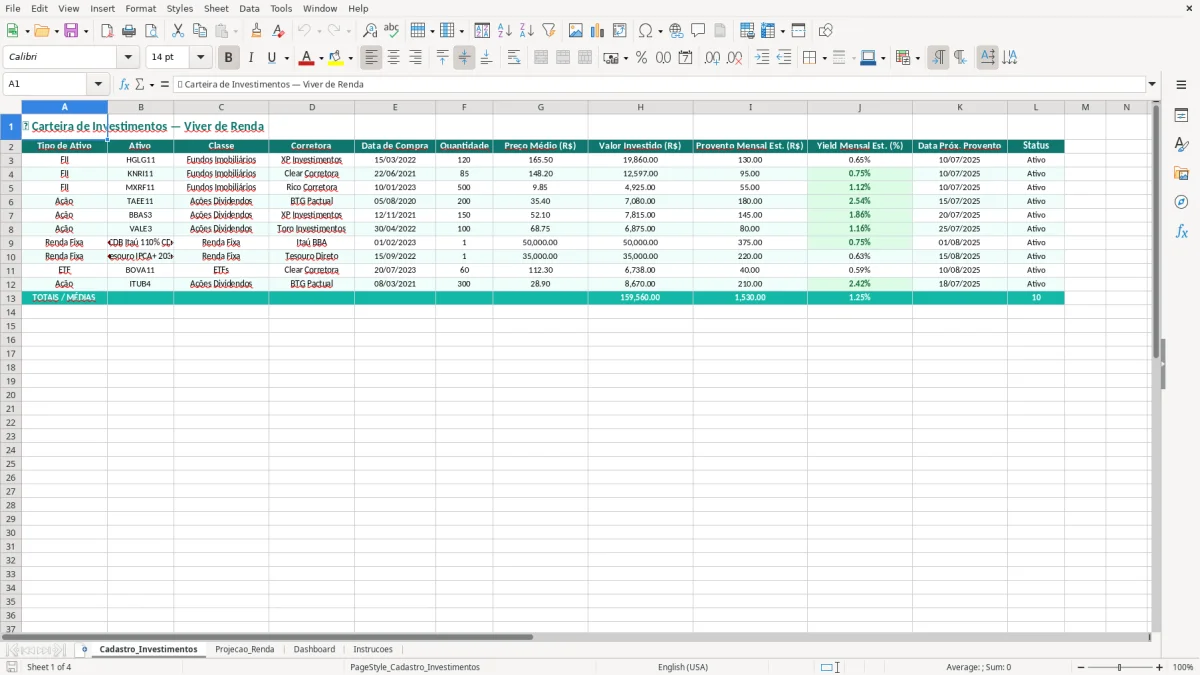Toggle Left-to-Right paragraph direction
The height and width of the screenshot is (675, 1200).
(938, 58)
